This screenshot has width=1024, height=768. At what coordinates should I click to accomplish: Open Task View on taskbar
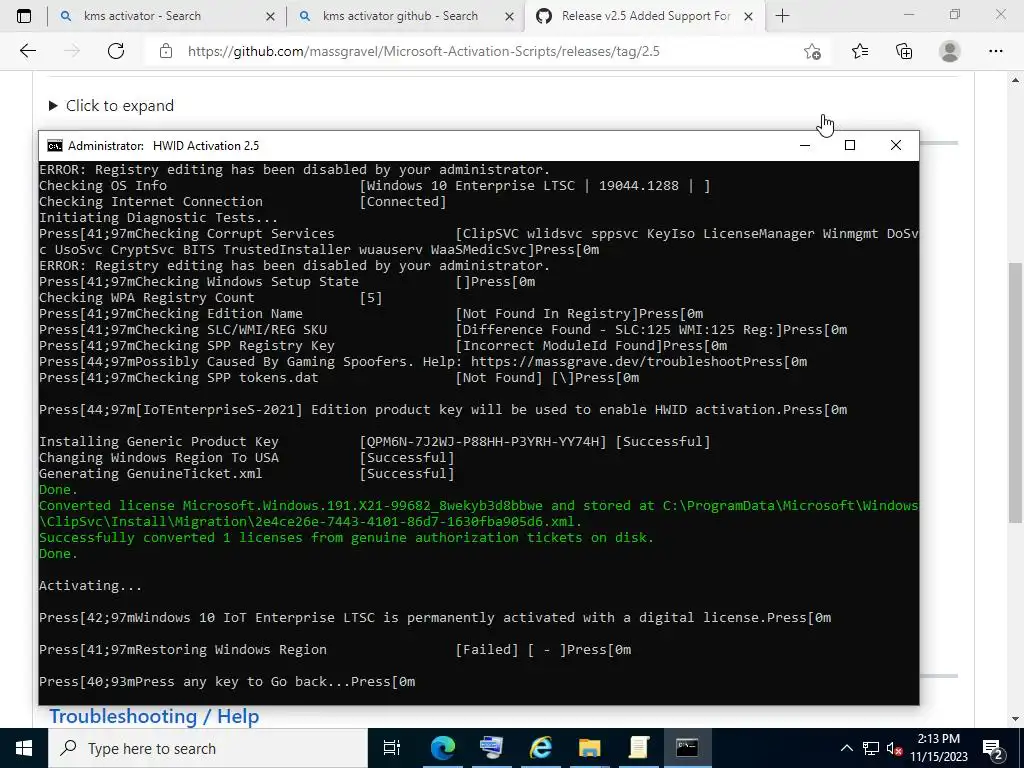click(x=391, y=748)
